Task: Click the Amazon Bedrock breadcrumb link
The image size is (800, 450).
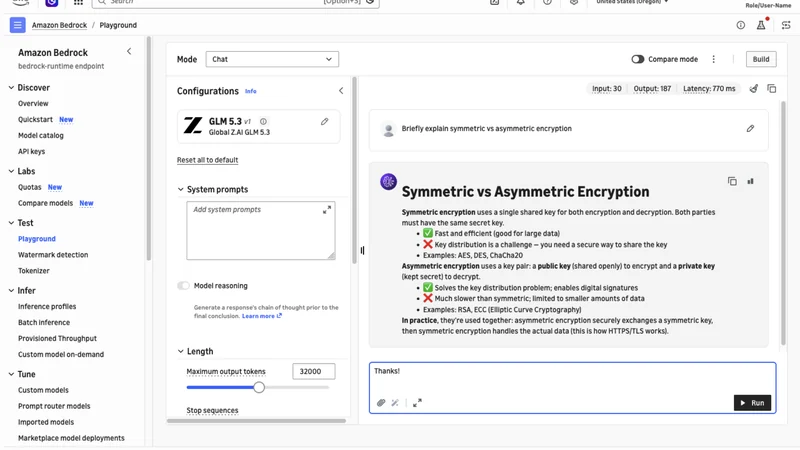Action: click(59, 25)
